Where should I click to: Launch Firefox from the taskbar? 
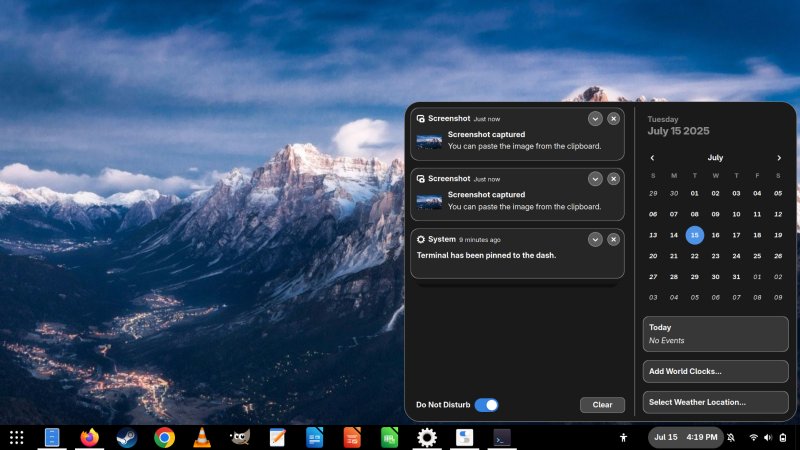pos(89,437)
